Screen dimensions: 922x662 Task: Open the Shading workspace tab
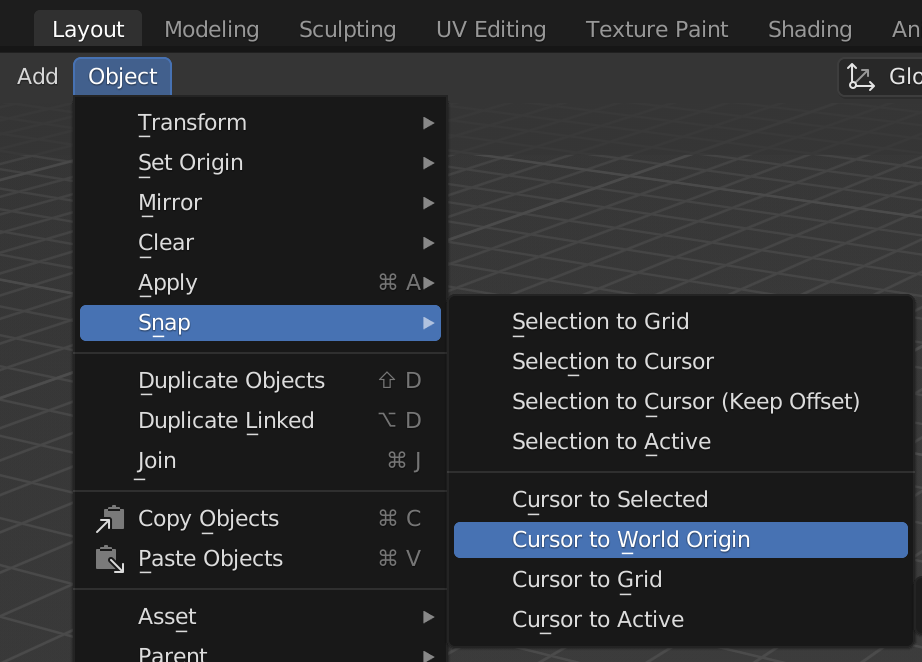coord(810,29)
